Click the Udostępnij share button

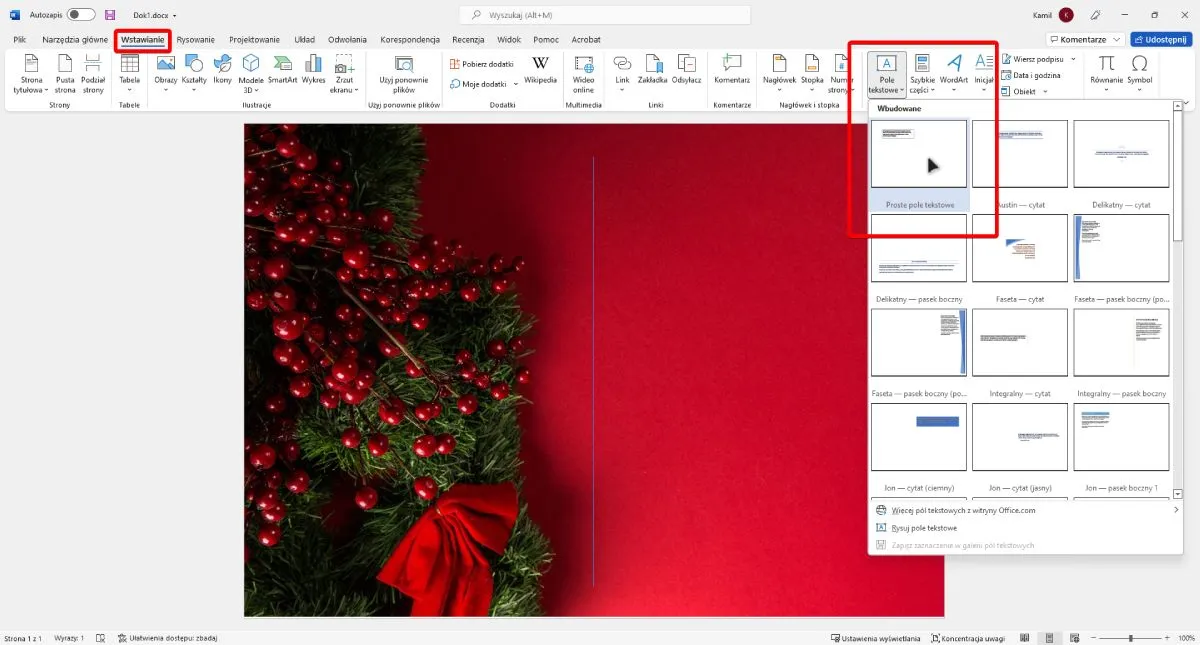point(1161,39)
